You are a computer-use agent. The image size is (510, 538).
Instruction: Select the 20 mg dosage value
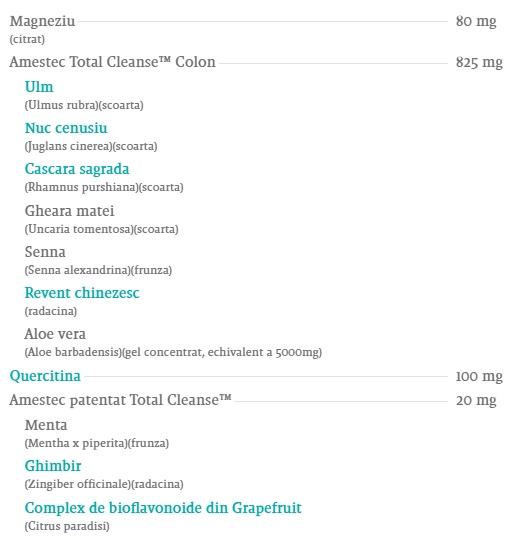[476, 400]
